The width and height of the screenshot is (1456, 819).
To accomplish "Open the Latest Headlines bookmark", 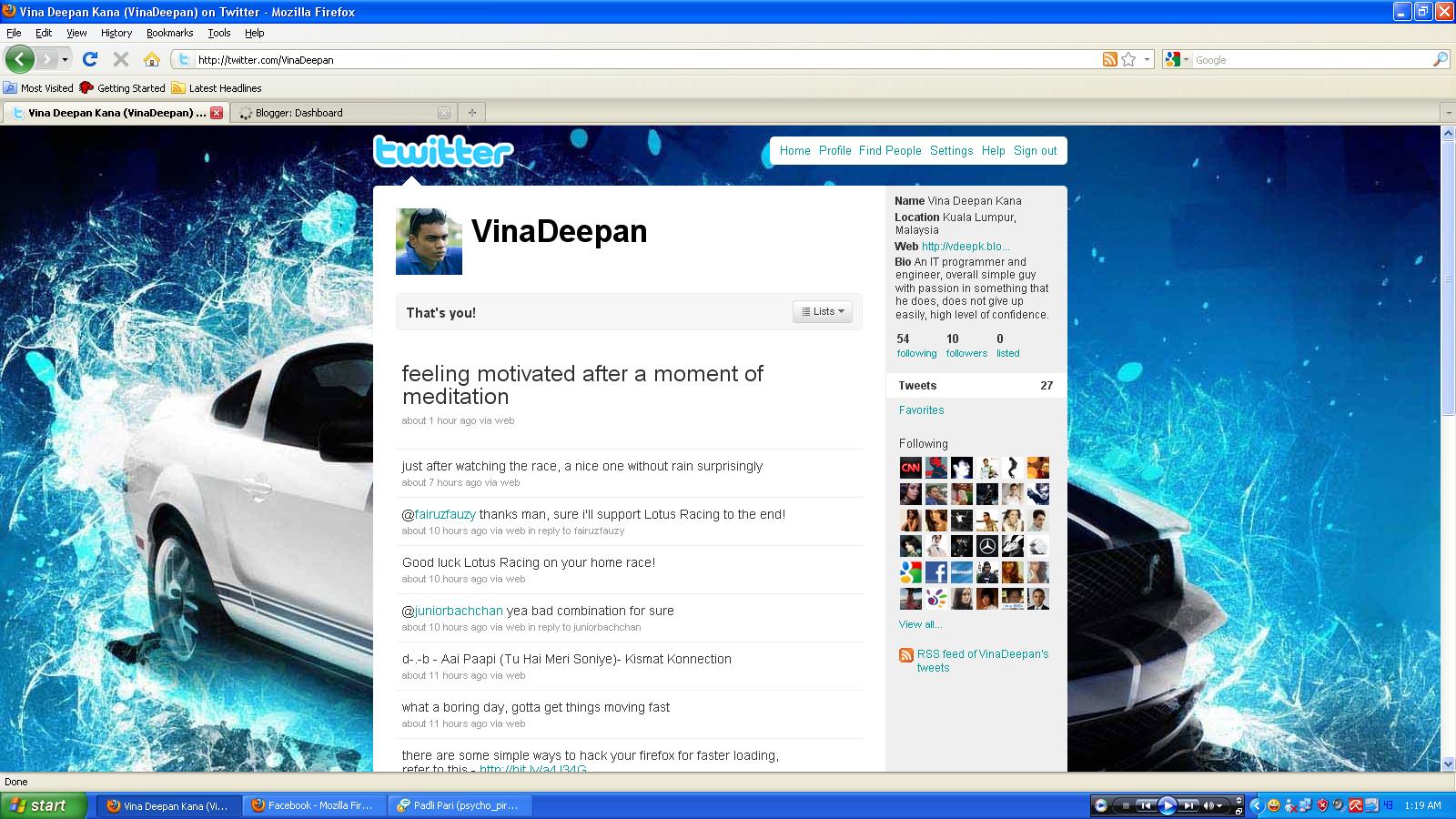I will [x=217, y=88].
